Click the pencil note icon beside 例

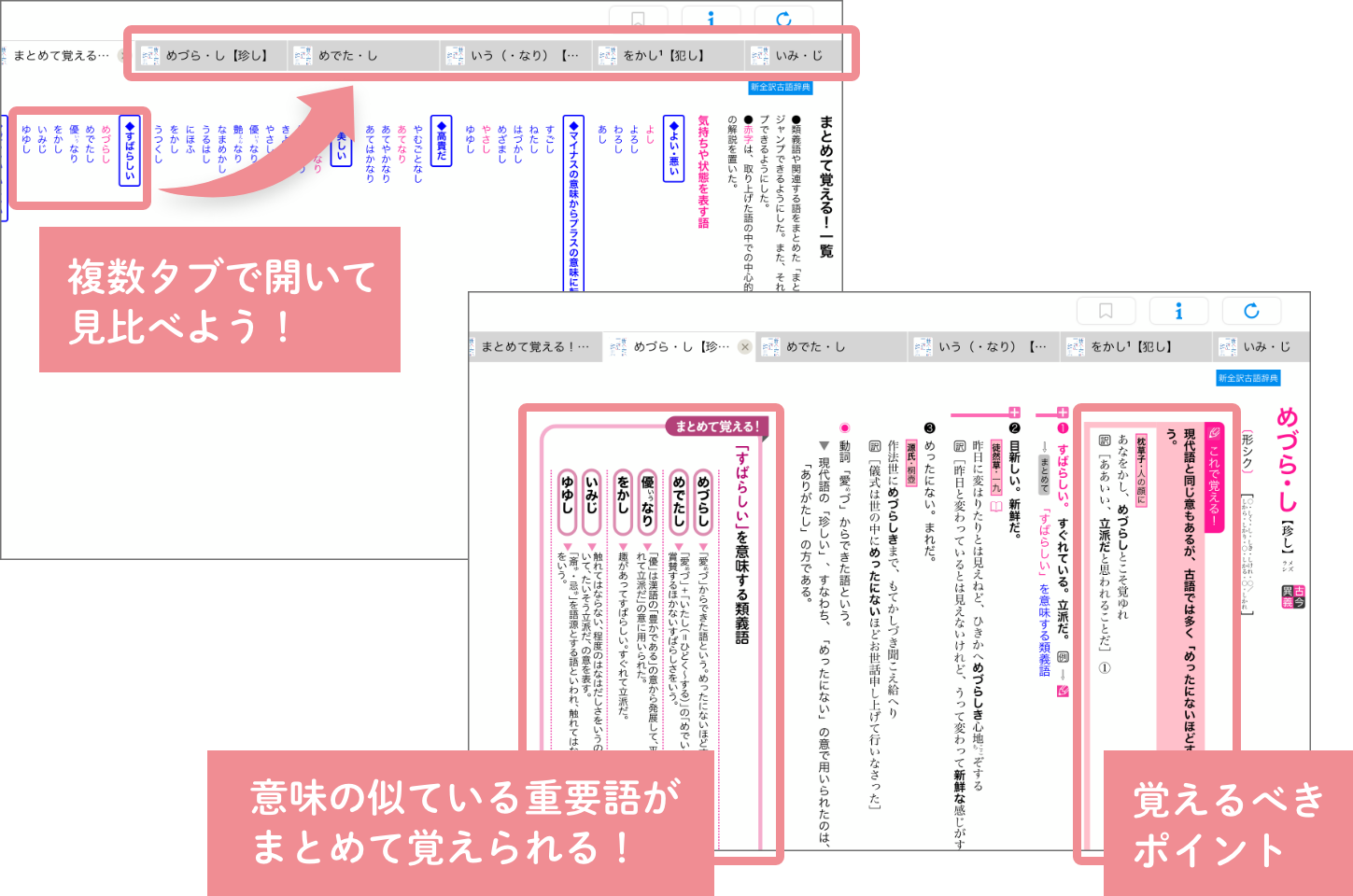[1063, 691]
